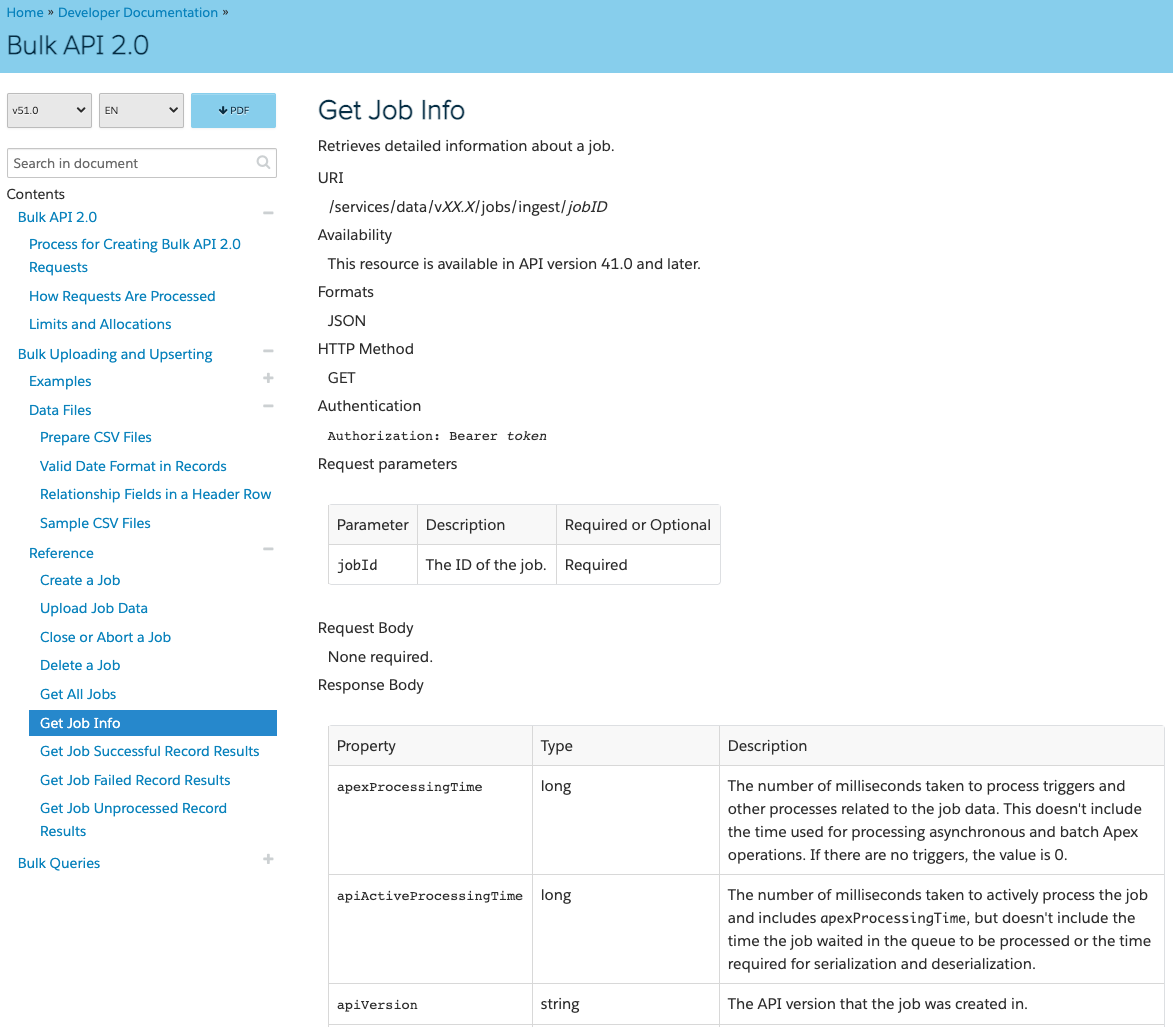Open the EN language dropdown
Viewport: 1173px width, 1027px height.
pos(140,110)
